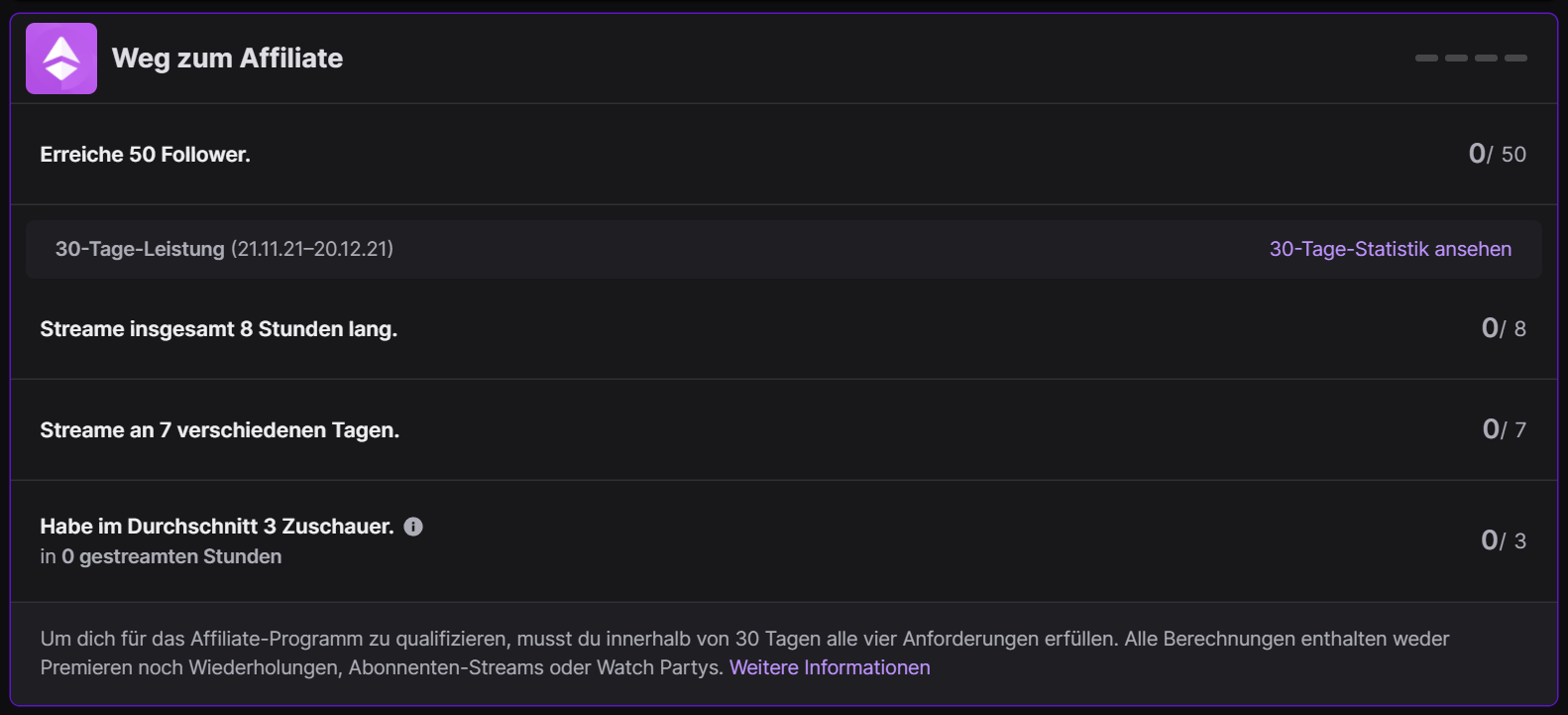
Task: Select Habe im Durchschnitt 3 Zuschauer text
Action: (x=216, y=527)
